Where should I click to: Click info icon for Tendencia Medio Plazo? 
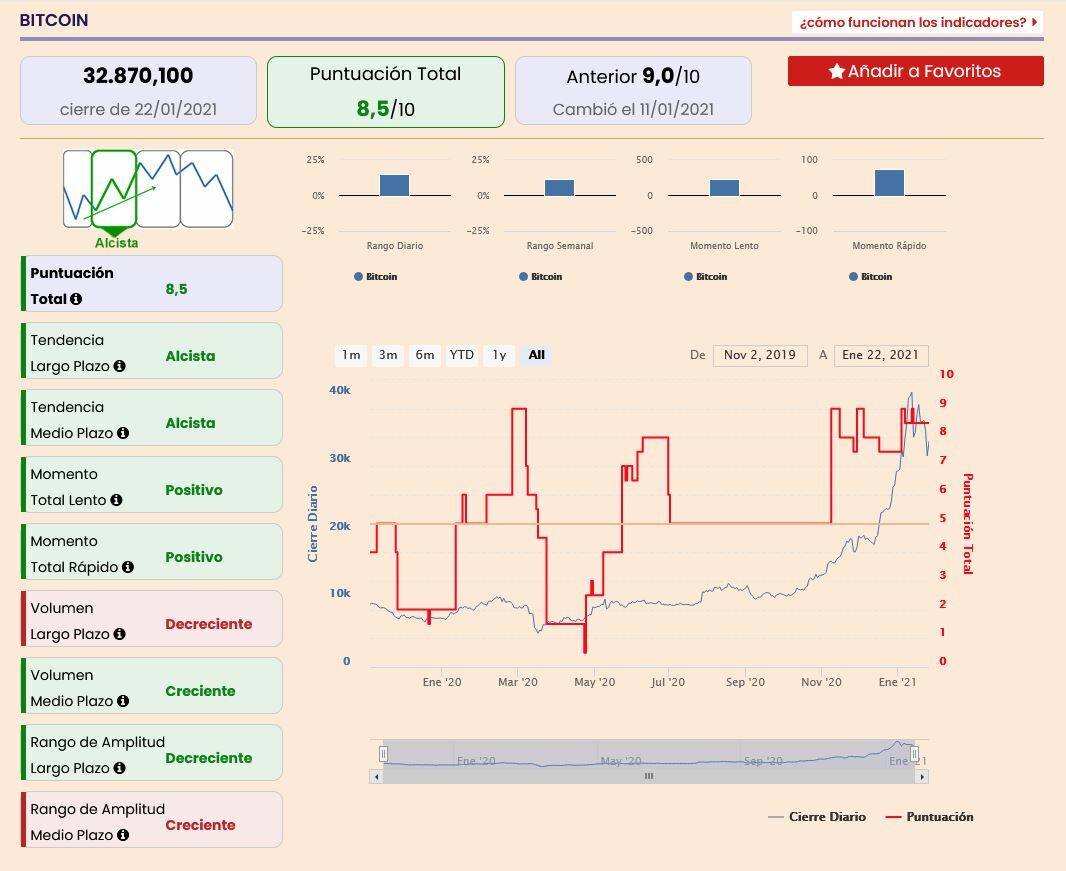tap(123, 433)
